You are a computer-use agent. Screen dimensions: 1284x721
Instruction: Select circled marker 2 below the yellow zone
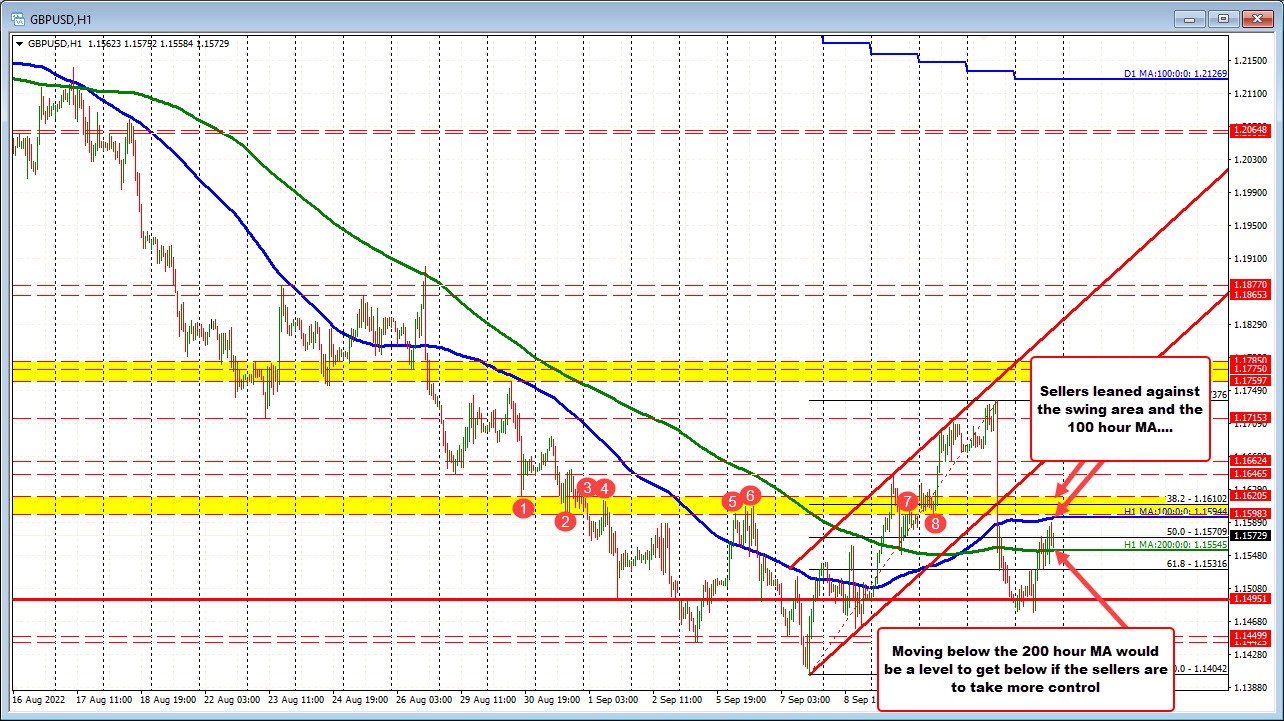[565, 521]
